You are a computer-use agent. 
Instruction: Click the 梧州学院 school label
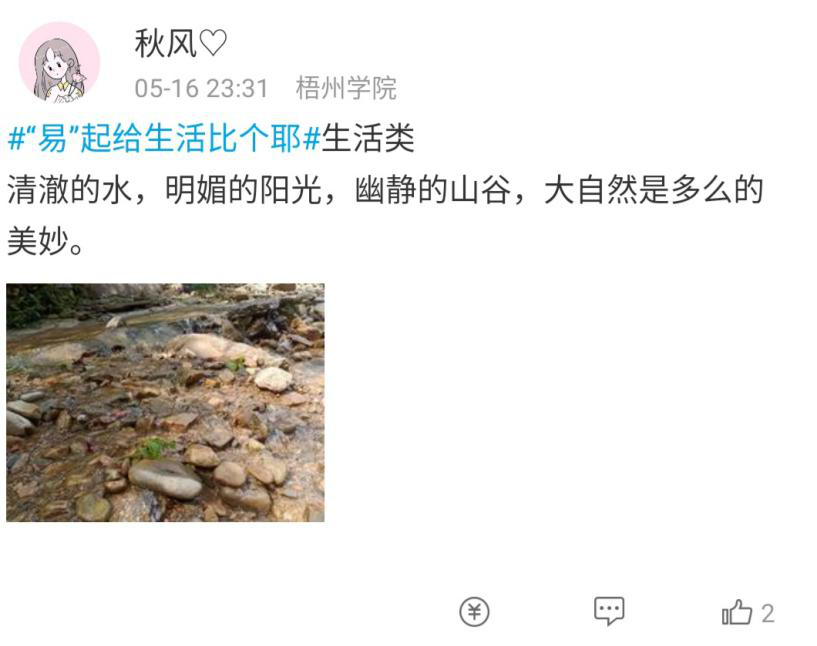pyautogui.click(x=346, y=88)
